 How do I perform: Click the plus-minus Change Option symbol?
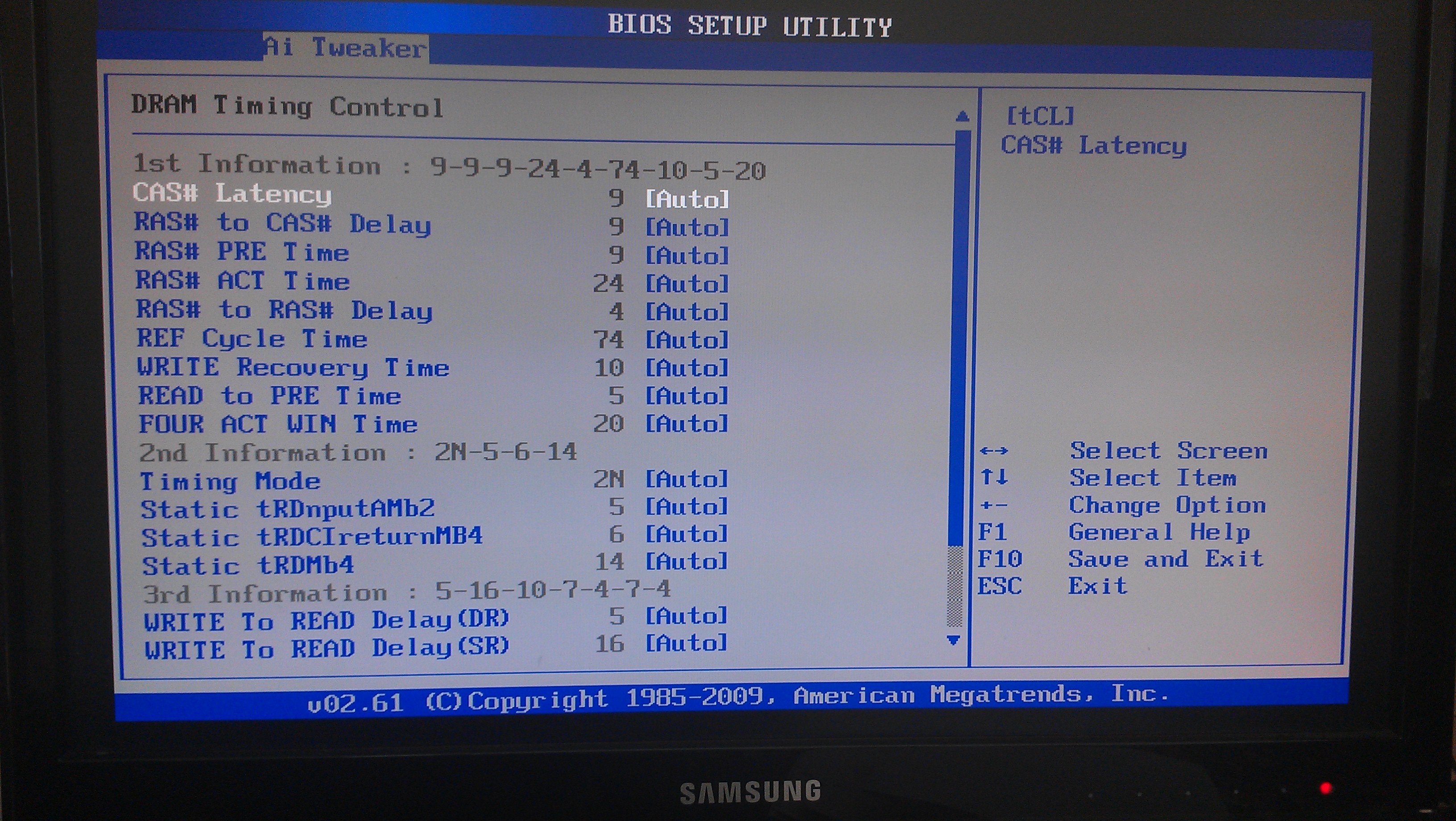994,505
